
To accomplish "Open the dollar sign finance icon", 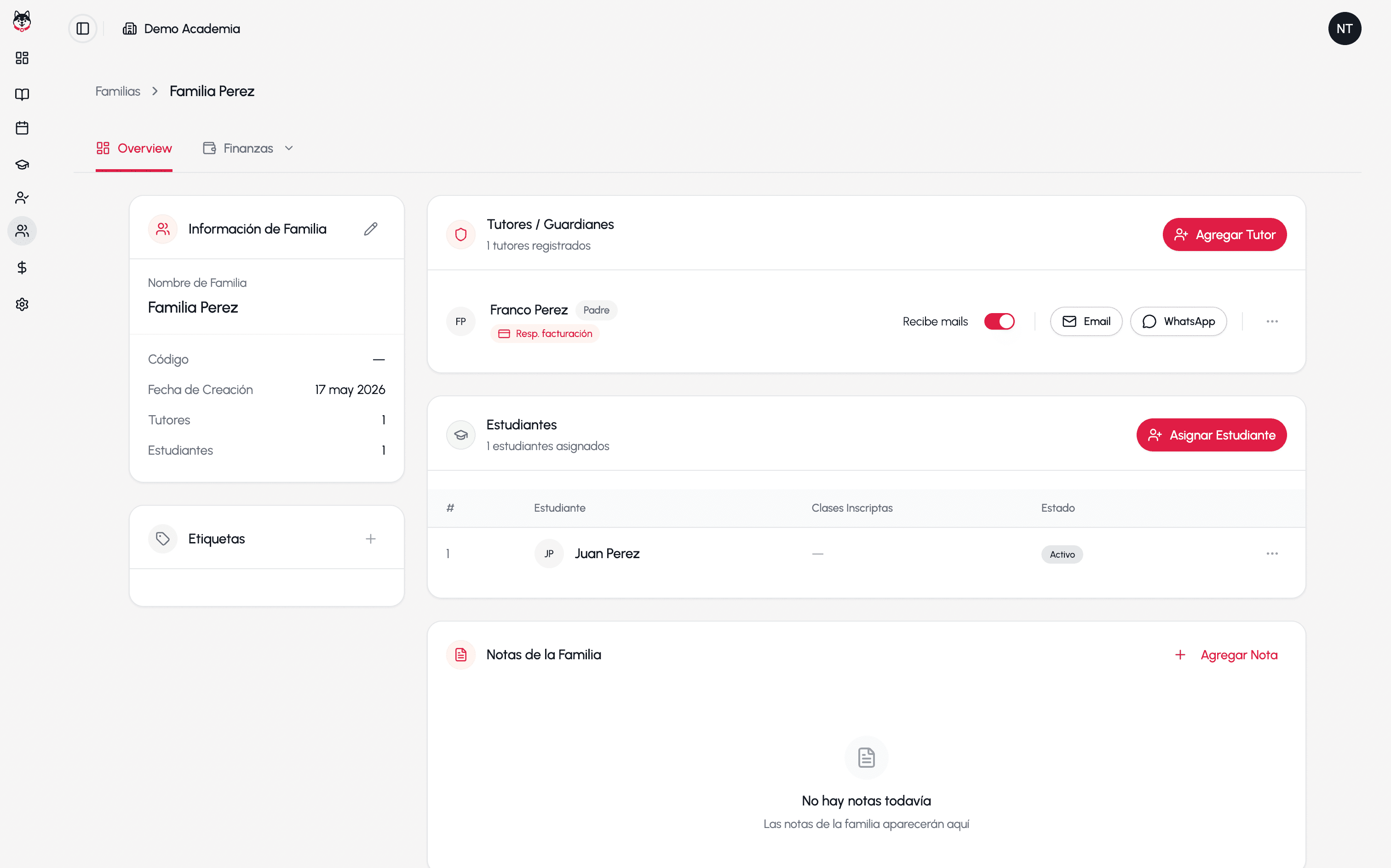I will [22, 268].
